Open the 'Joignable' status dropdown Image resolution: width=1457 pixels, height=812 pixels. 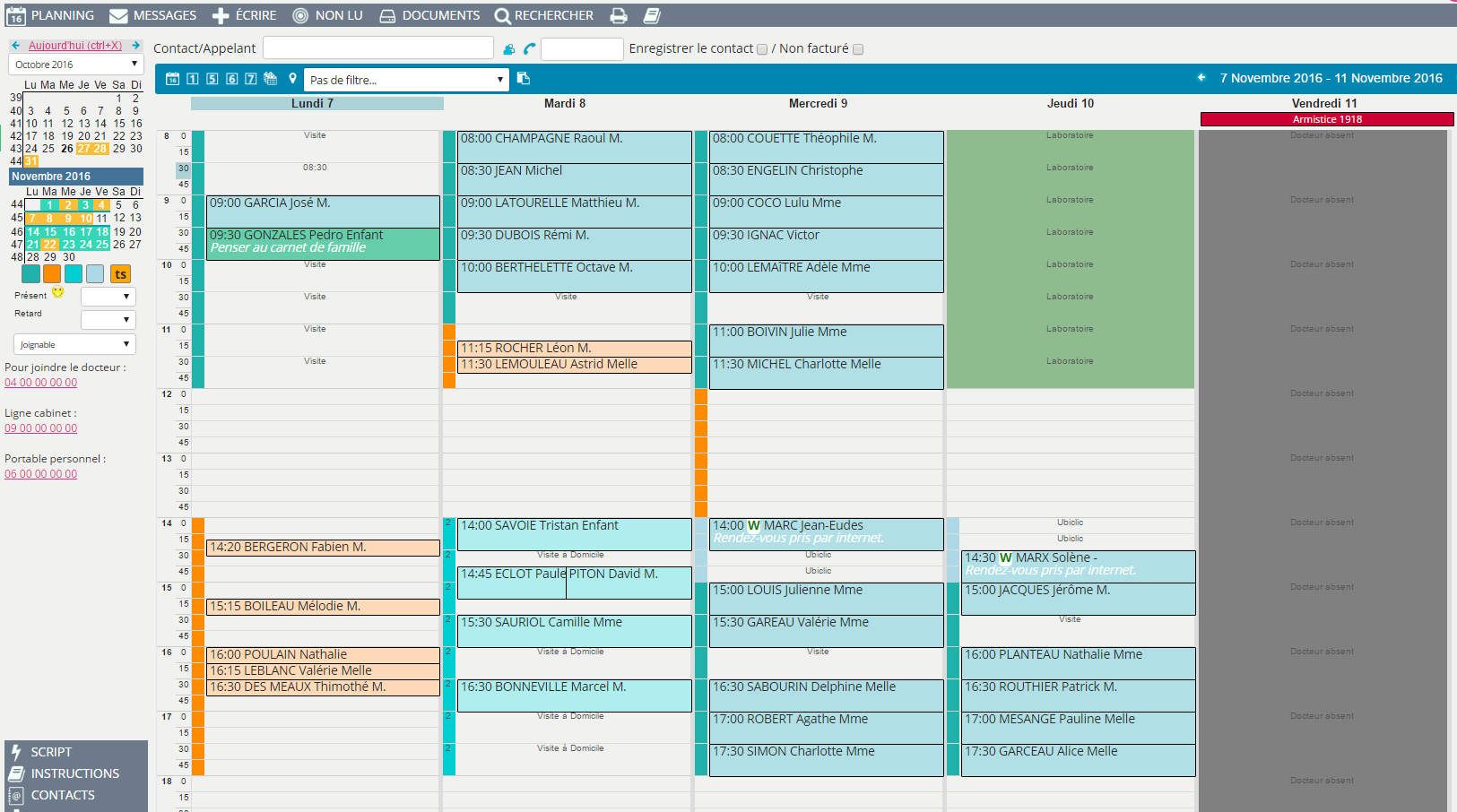tap(74, 344)
